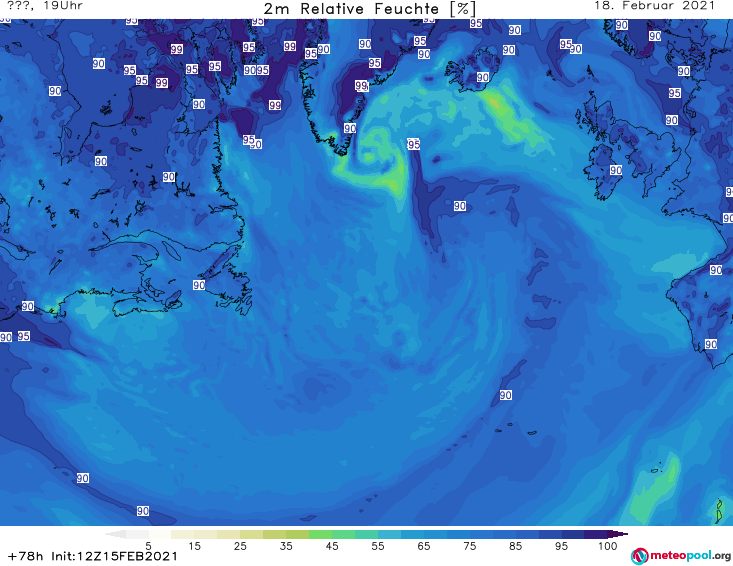Click the '95' label southeast of Greenland's tip
Screen dimensions: 733x566
(x=414, y=144)
